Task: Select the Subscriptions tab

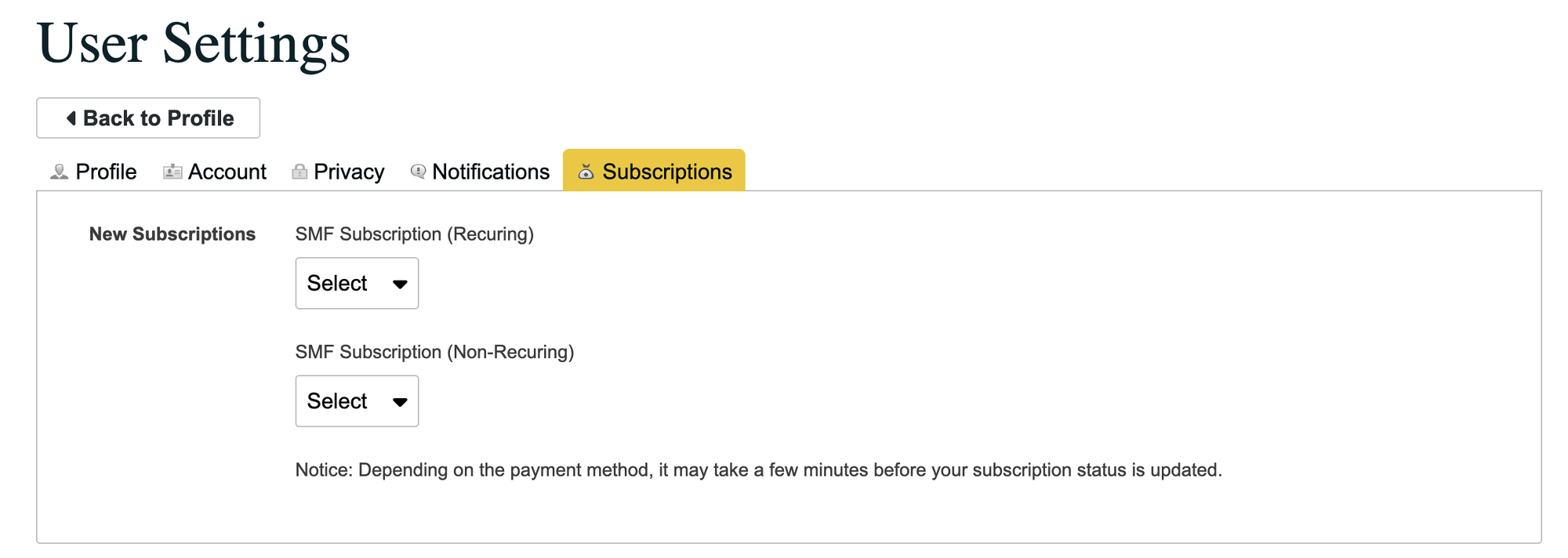Action: (x=666, y=172)
